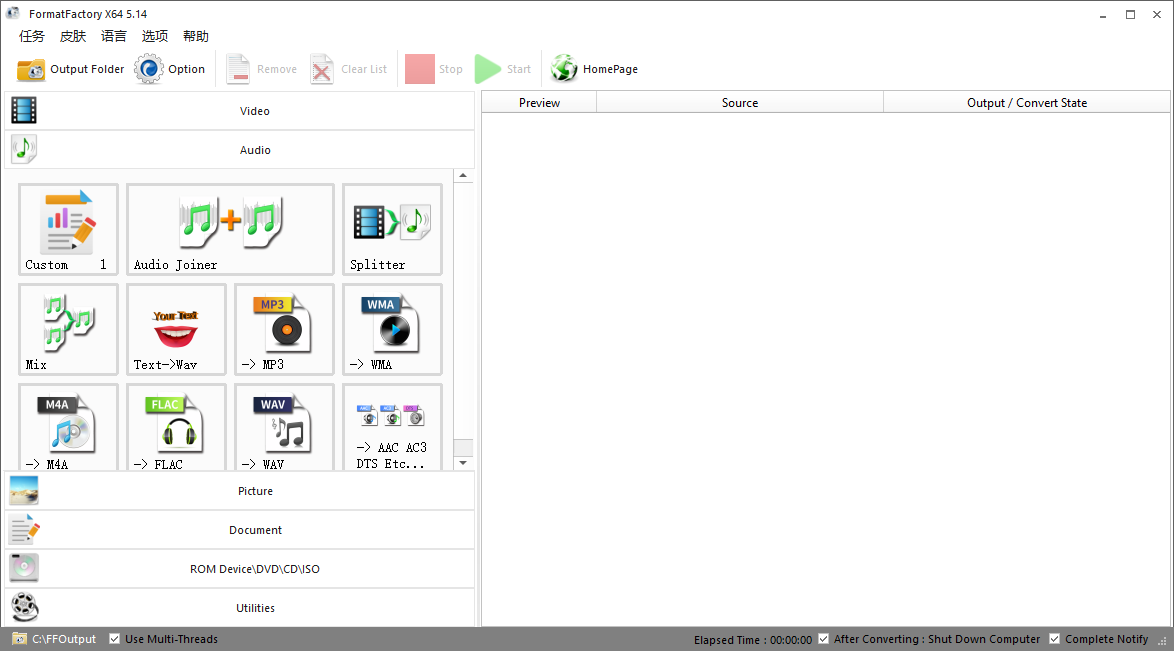Image resolution: width=1174 pixels, height=651 pixels.
Task: Maximize the FormatFactory window
Action: pyautogui.click(x=1131, y=14)
